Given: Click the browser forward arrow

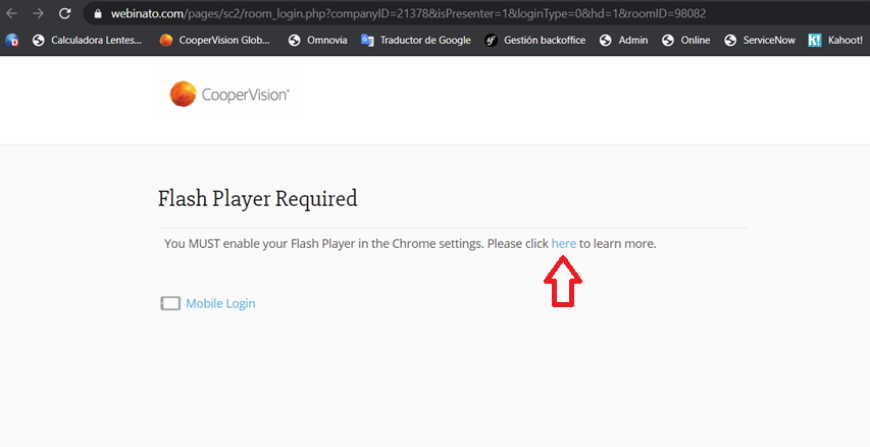Looking at the screenshot, I should (38, 13).
